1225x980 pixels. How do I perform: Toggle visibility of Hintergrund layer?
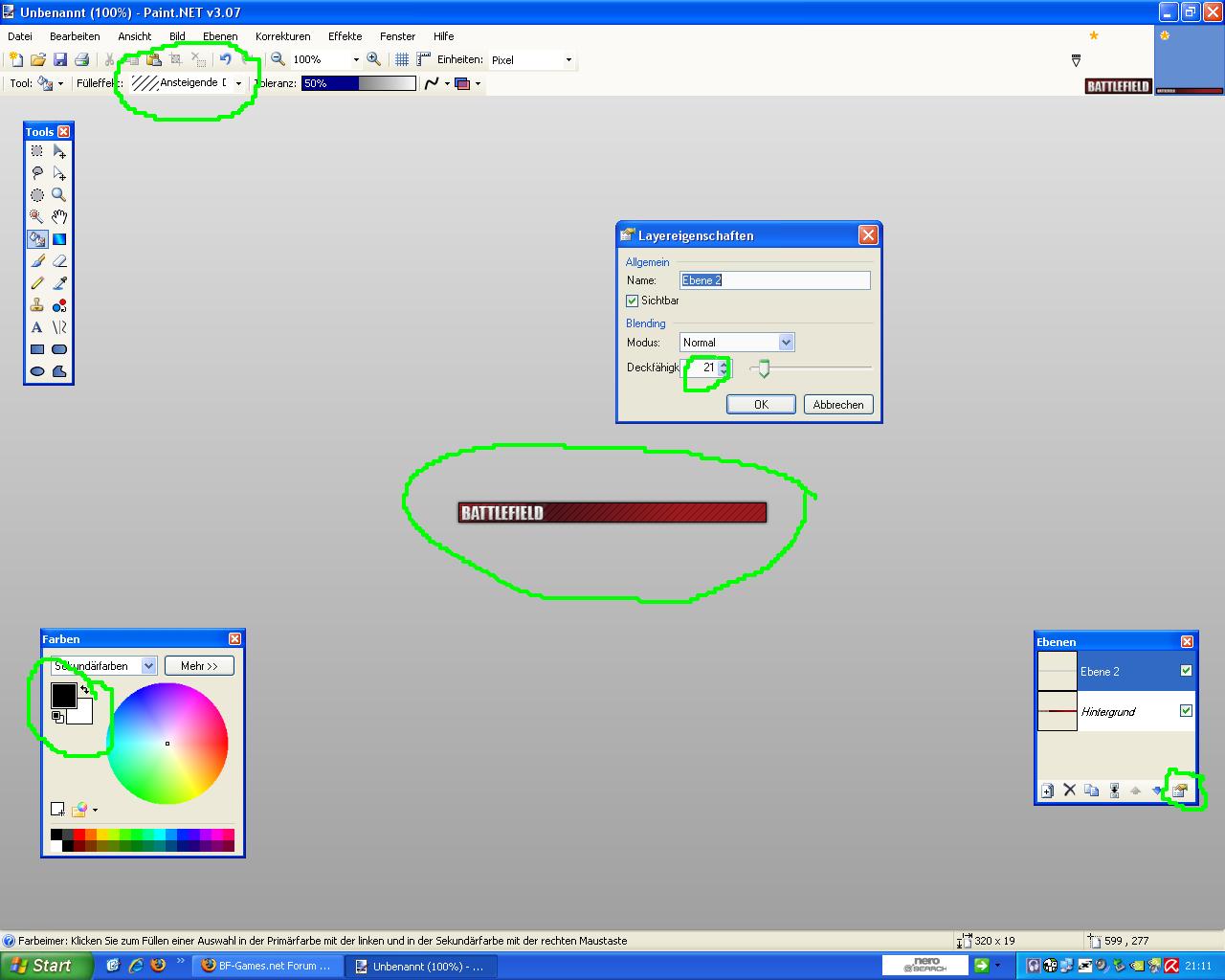(x=1187, y=711)
